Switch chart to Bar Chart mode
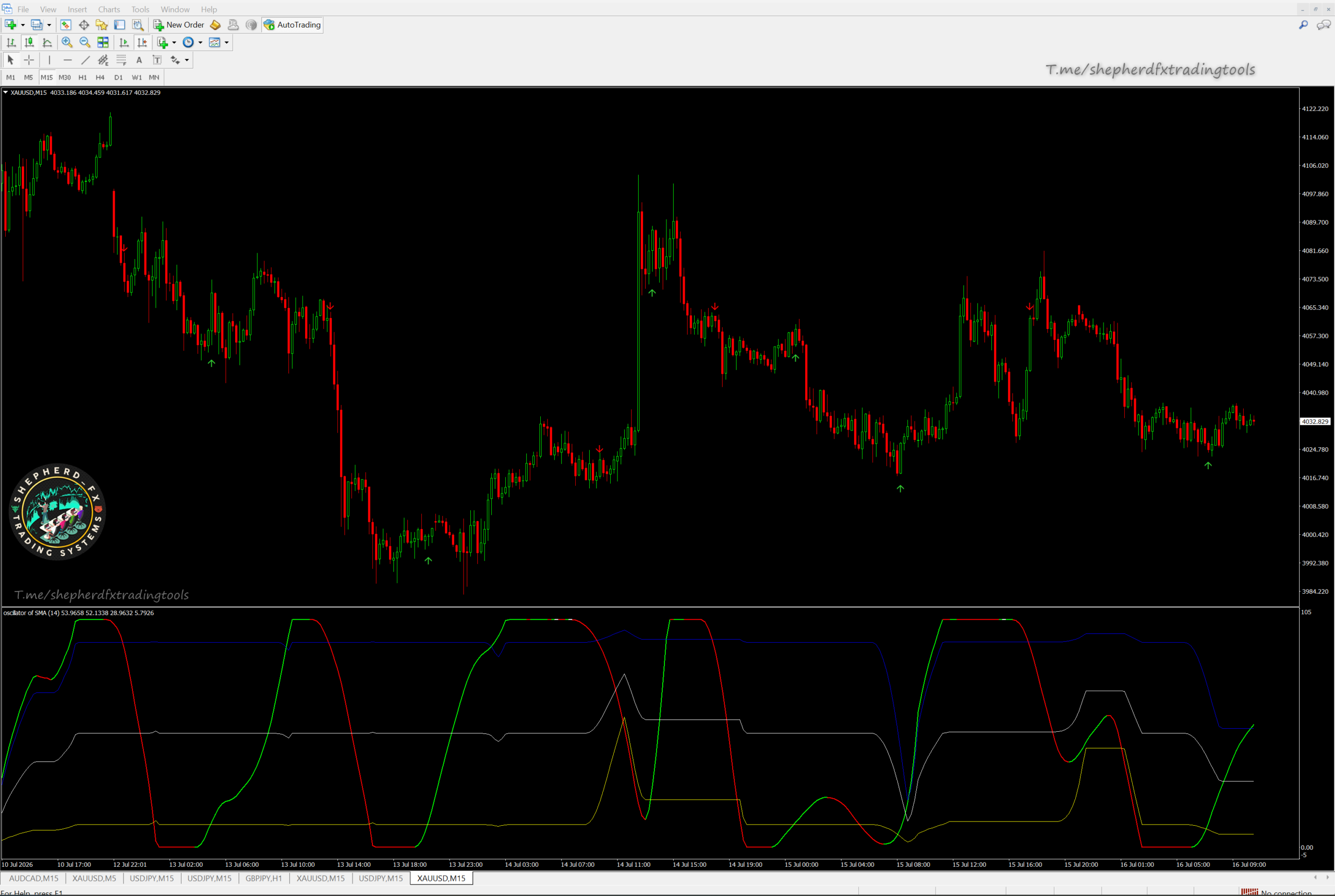The image size is (1335, 896). coord(11,42)
